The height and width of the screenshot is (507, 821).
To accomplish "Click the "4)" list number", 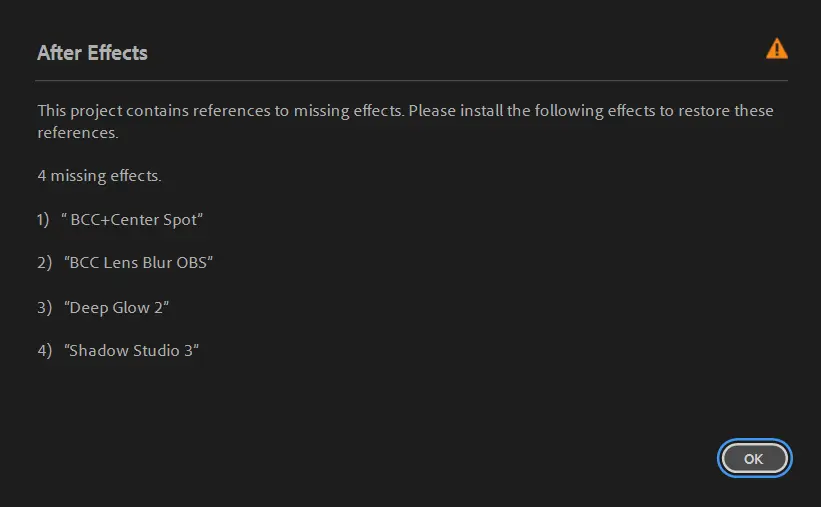I will 44,351.
